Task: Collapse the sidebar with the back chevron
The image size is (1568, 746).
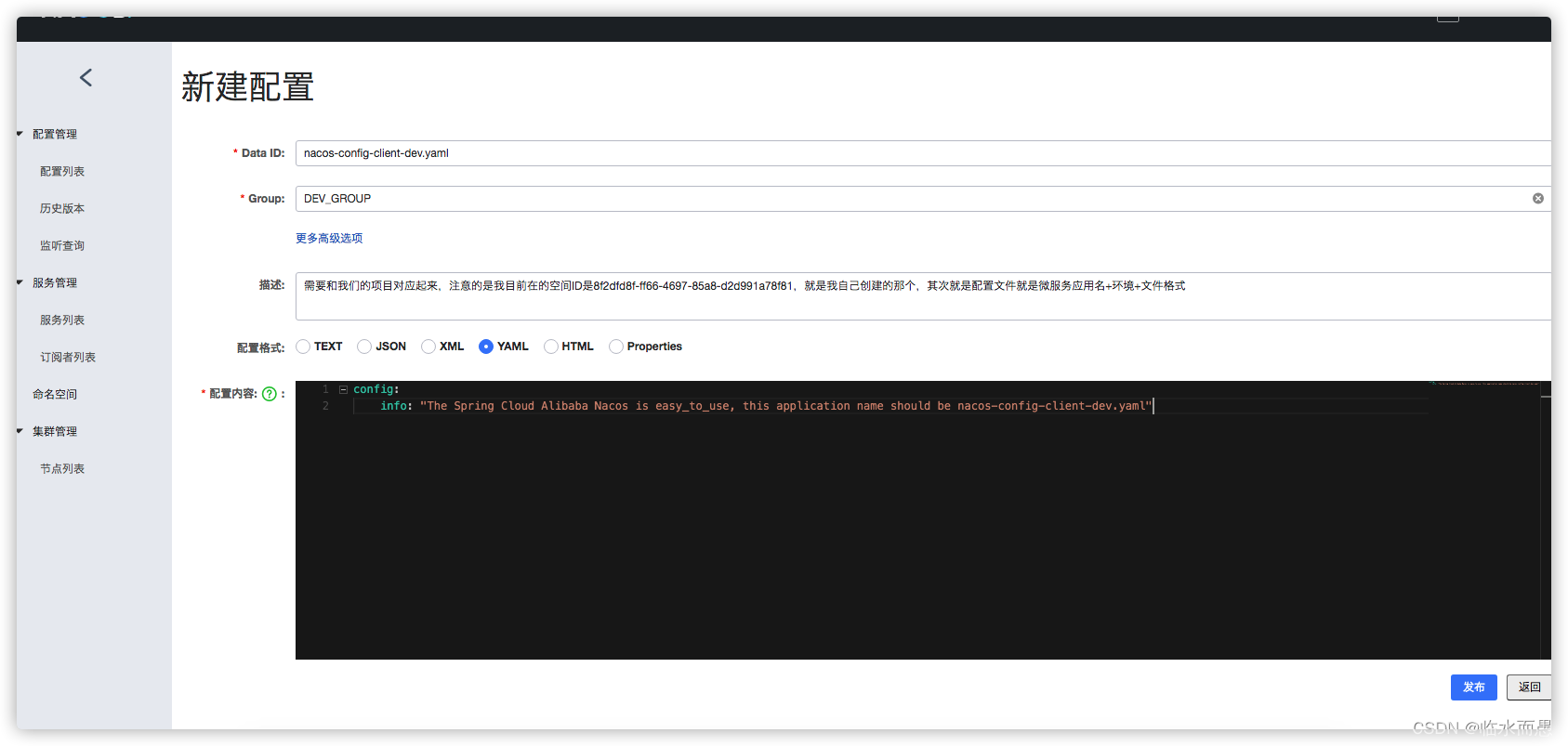Action: 86,78
